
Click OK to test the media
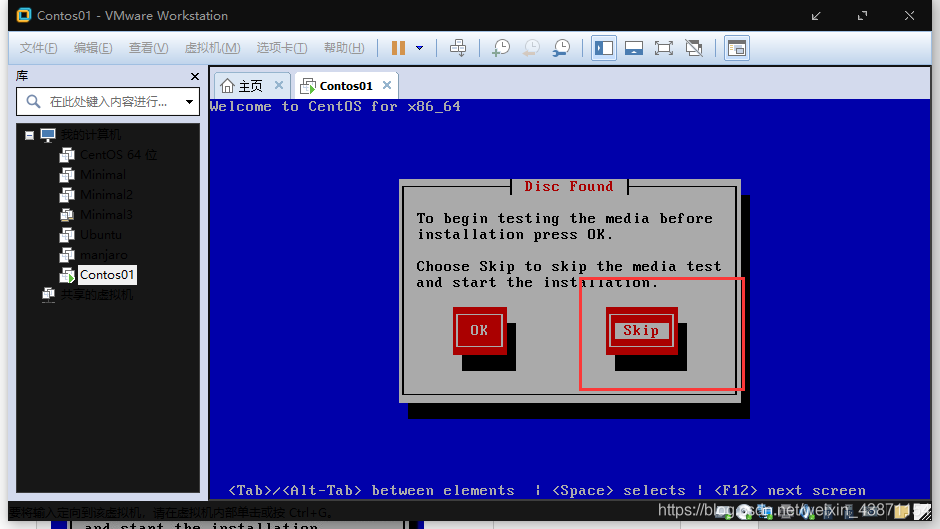[x=480, y=330]
